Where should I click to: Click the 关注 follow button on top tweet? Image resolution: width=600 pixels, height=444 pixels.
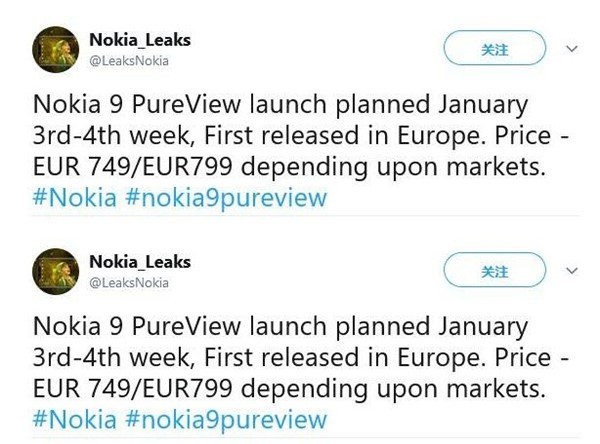[495, 49]
